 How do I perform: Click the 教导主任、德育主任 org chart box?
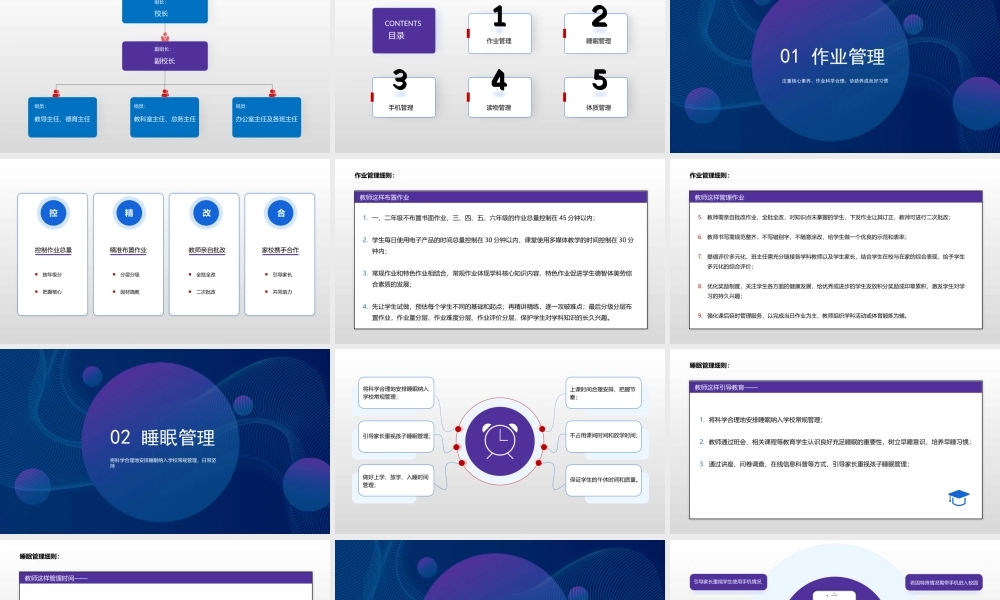(62, 117)
